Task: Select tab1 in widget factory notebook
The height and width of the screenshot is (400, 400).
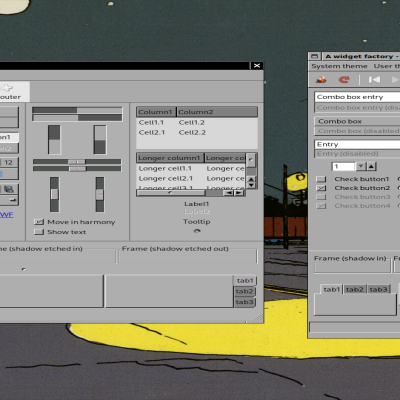Action: [331, 289]
